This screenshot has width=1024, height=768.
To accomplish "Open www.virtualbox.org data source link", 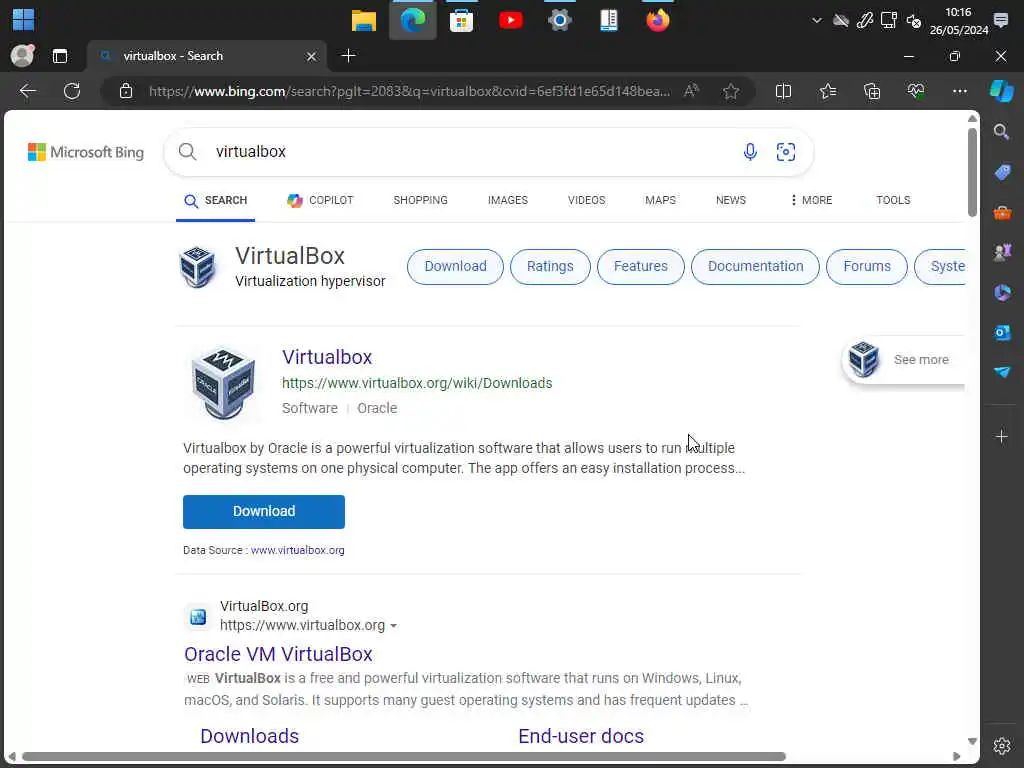I will 298,551.
